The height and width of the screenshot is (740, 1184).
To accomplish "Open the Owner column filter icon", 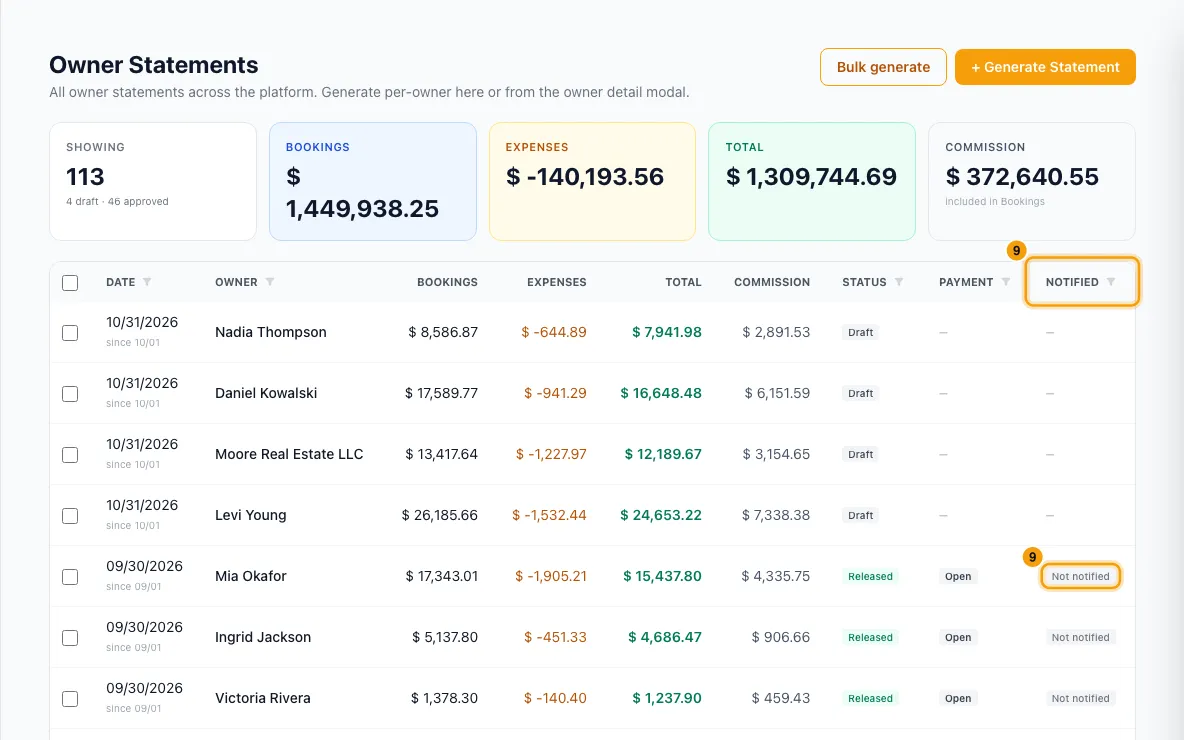I will point(270,282).
